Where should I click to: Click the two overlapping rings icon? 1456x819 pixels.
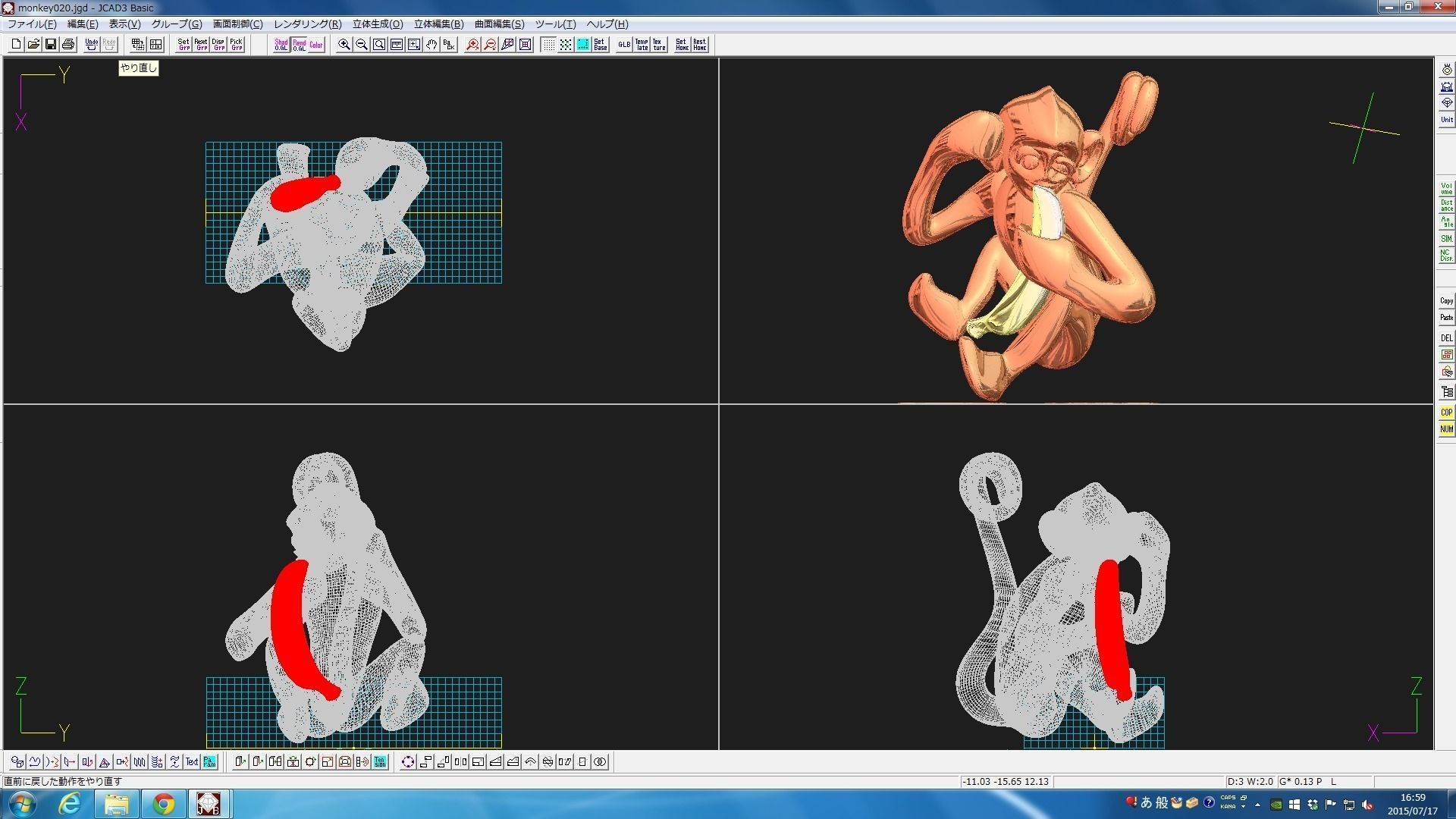[600, 762]
